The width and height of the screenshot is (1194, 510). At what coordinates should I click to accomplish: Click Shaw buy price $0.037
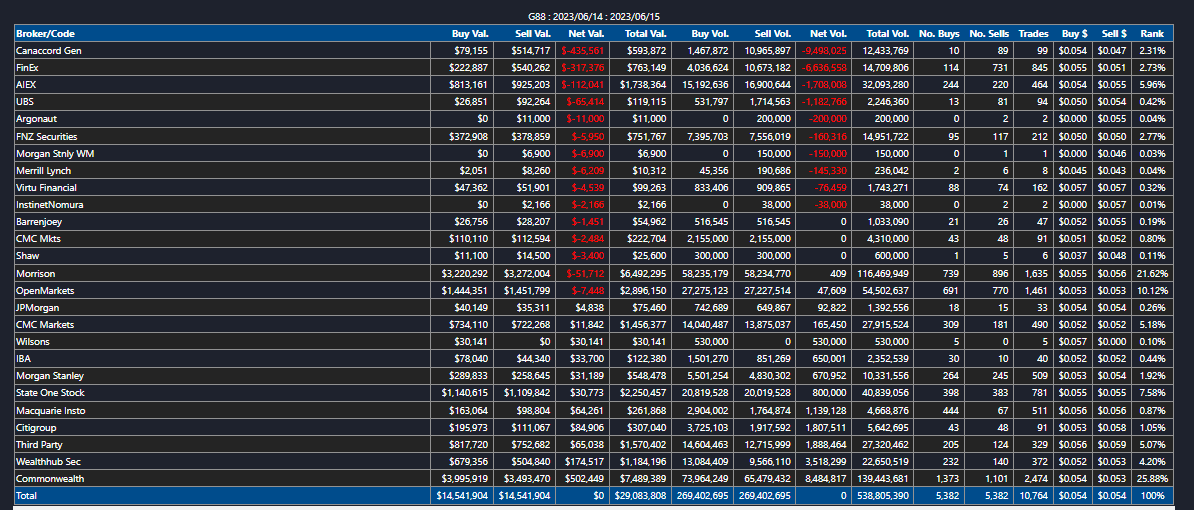(x=1074, y=256)
